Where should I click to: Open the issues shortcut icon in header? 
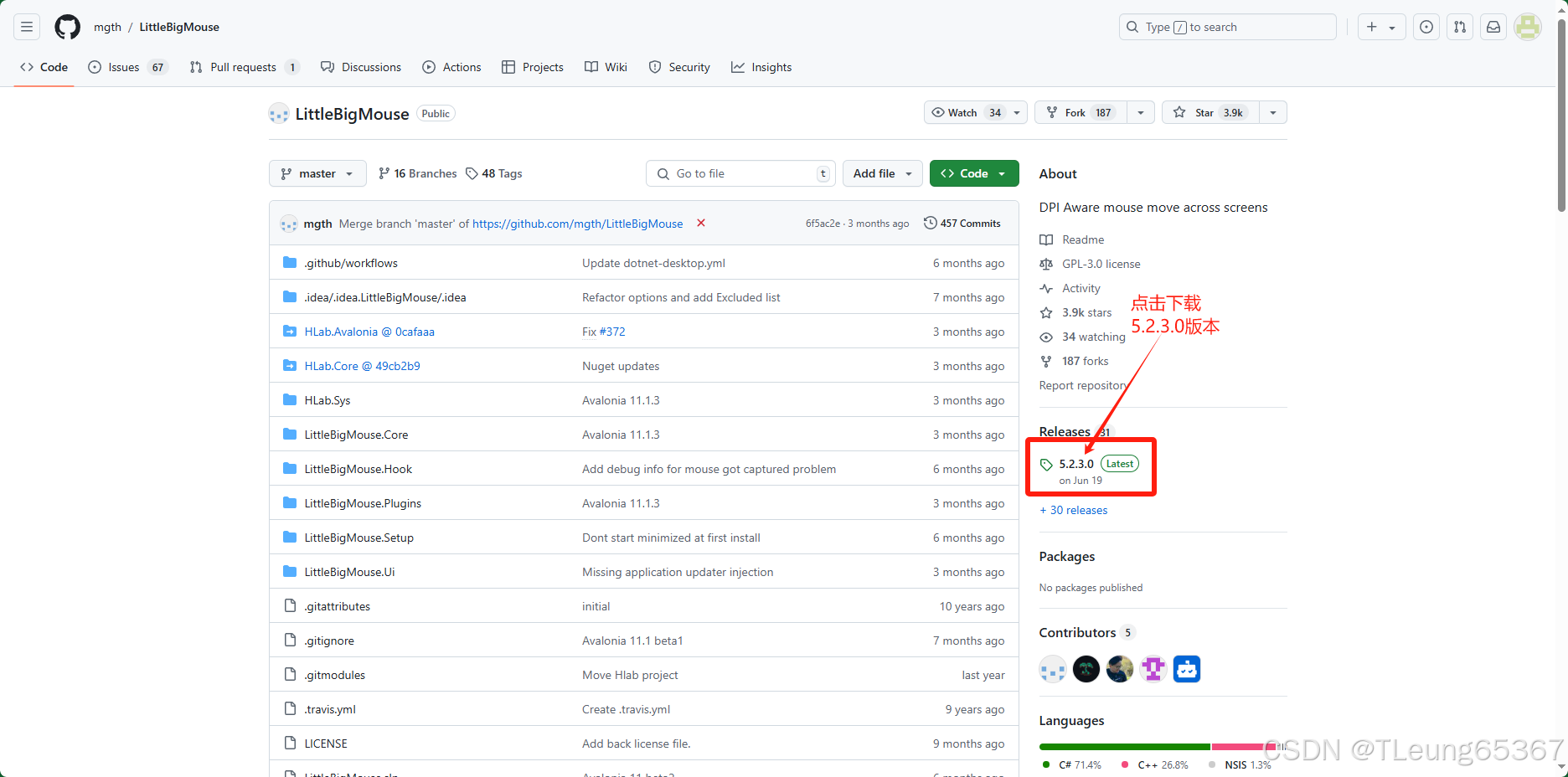coord(1426,27)
